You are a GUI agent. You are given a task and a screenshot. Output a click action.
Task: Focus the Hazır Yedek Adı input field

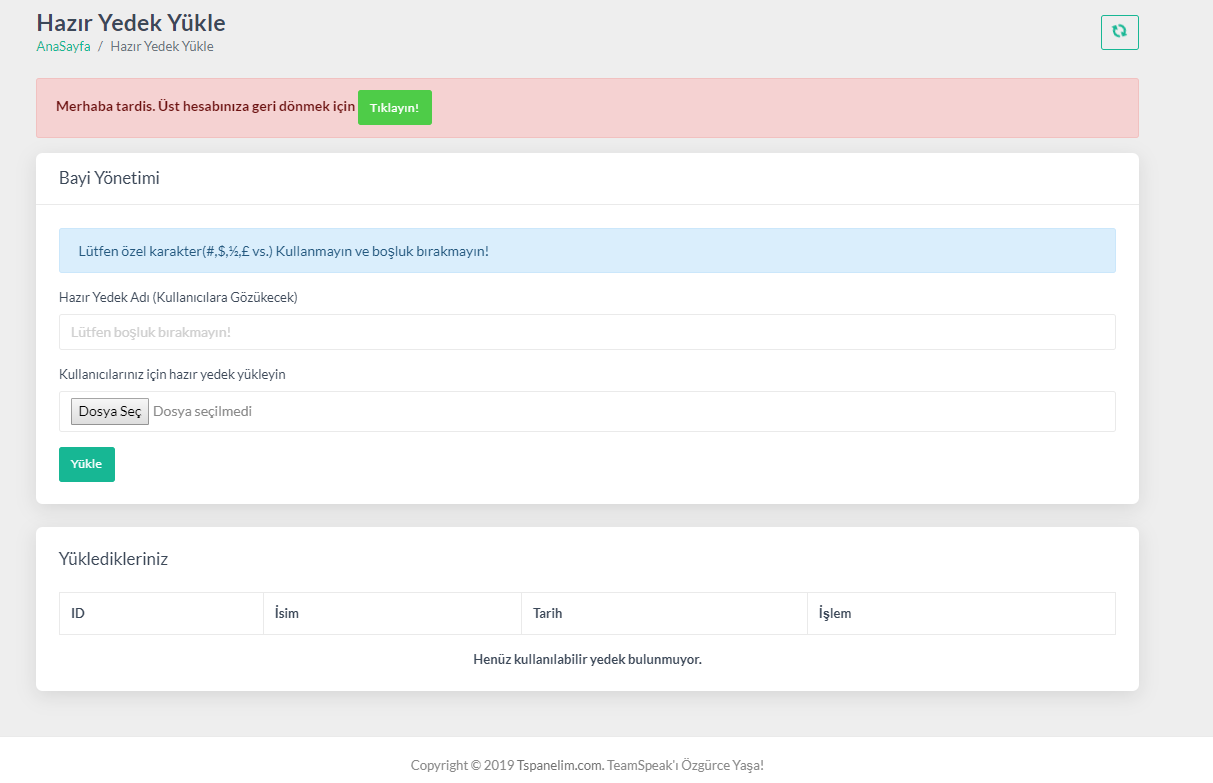click(x=587, y=332)
